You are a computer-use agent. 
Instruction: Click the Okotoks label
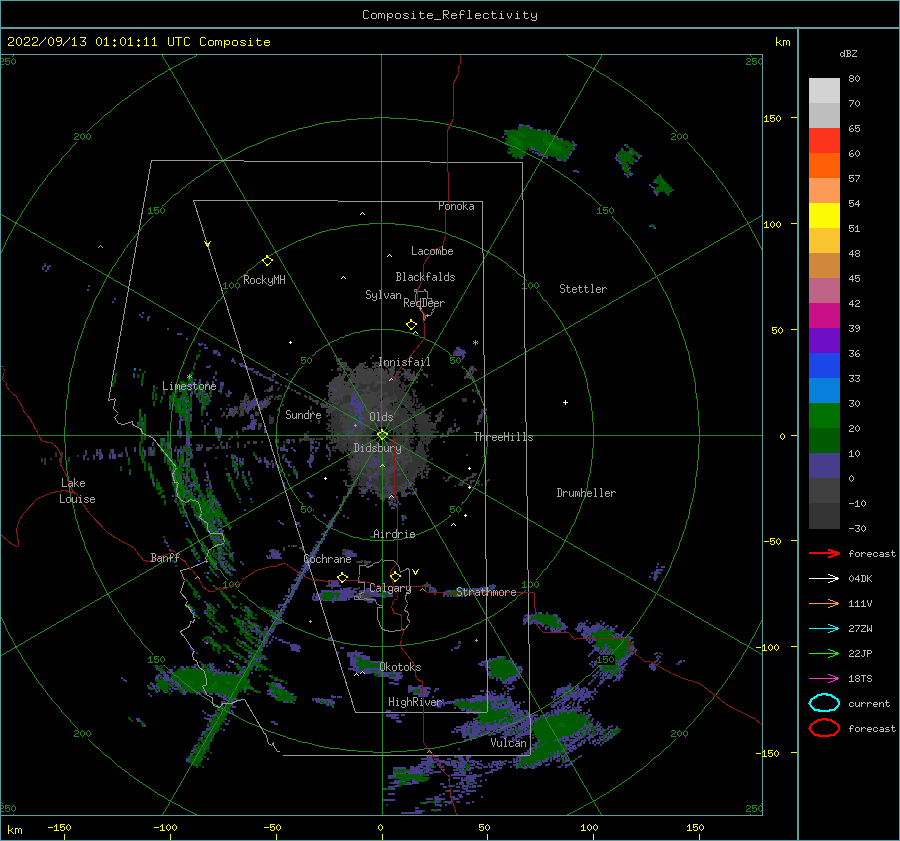(400, 667)
